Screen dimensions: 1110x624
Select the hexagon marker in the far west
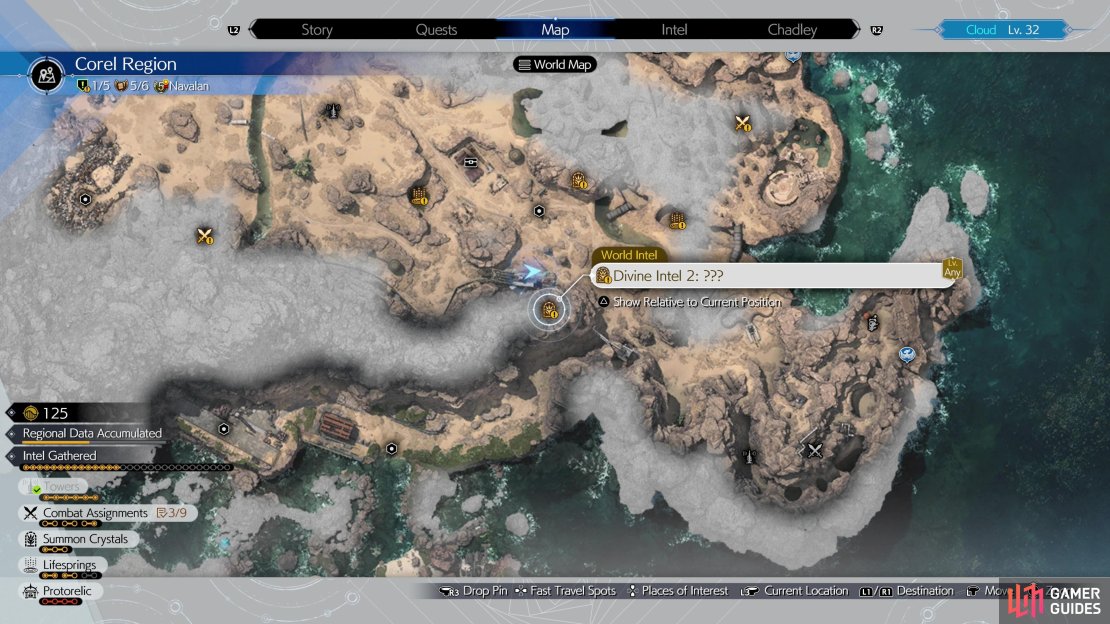85,199
